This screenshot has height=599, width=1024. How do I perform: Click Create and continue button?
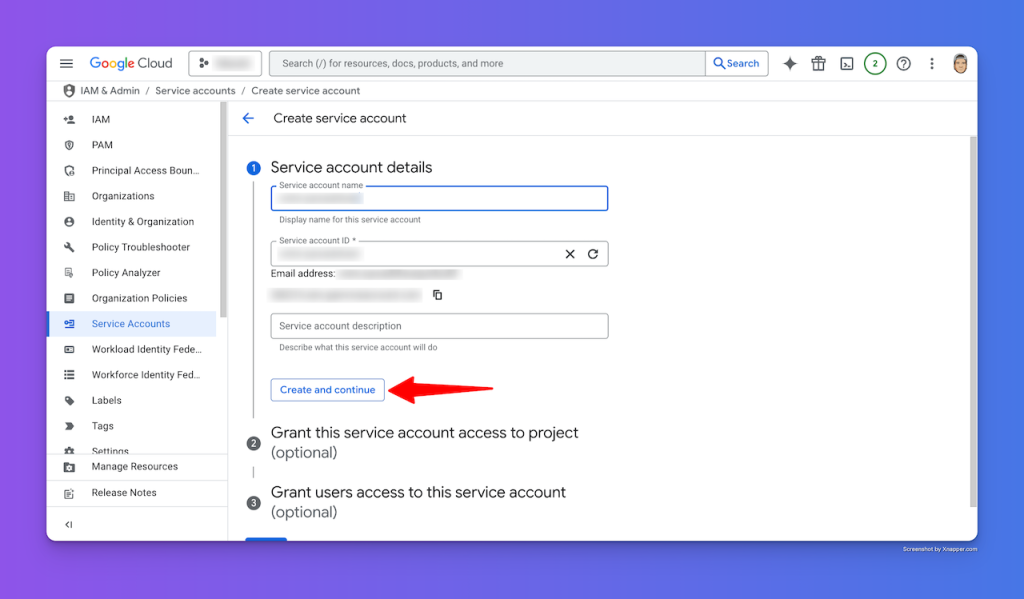pos(328,390)
